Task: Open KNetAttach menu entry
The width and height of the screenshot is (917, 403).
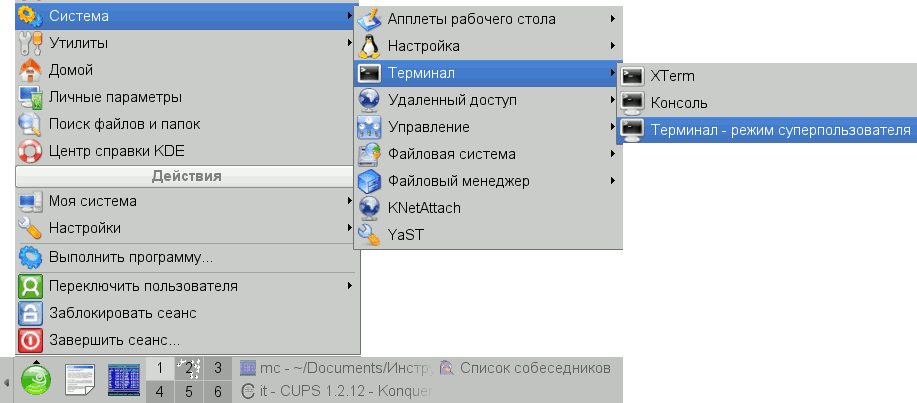Action: point(488,208)
